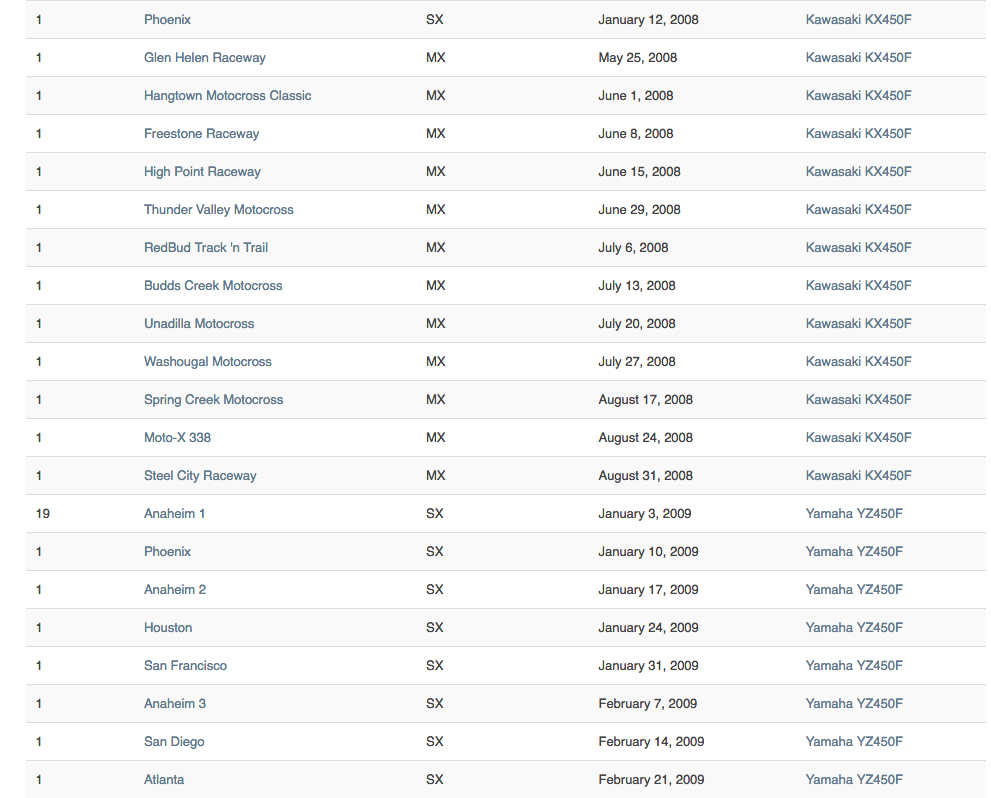
Task: Click Unadilla Motocross venue link
Action: coord(198,324)
